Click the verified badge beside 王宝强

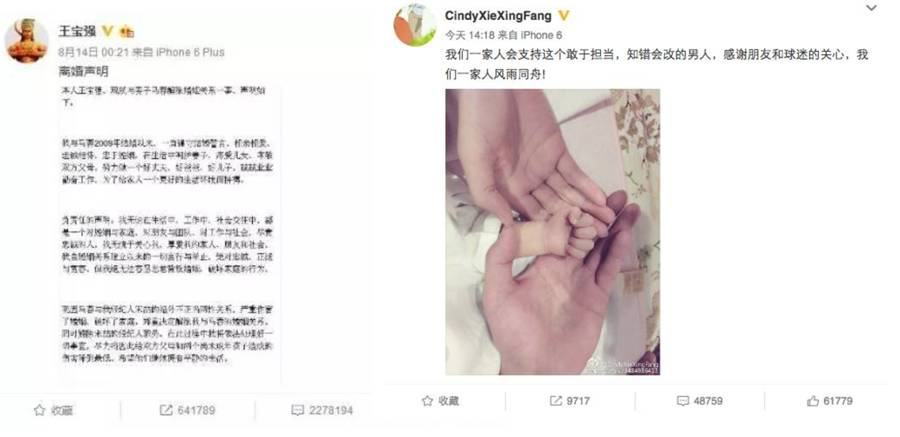point(107,31)
